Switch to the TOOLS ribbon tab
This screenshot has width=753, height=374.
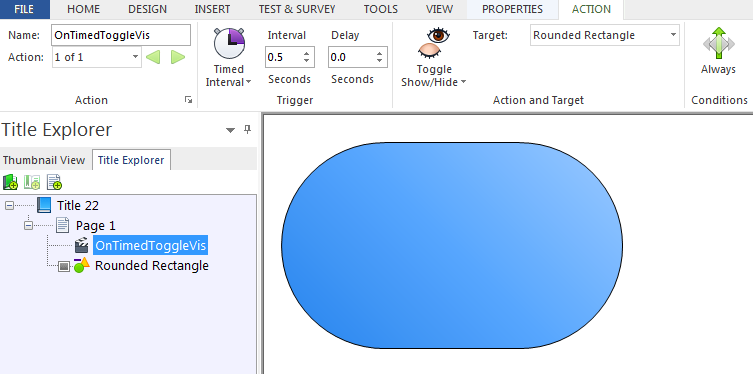coord(381,9)
